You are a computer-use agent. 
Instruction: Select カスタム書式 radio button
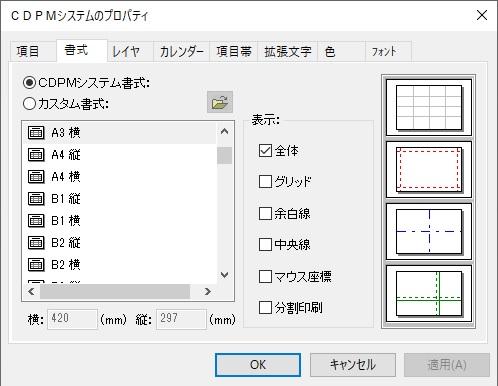pyautogui.click(x=29, y=104)
